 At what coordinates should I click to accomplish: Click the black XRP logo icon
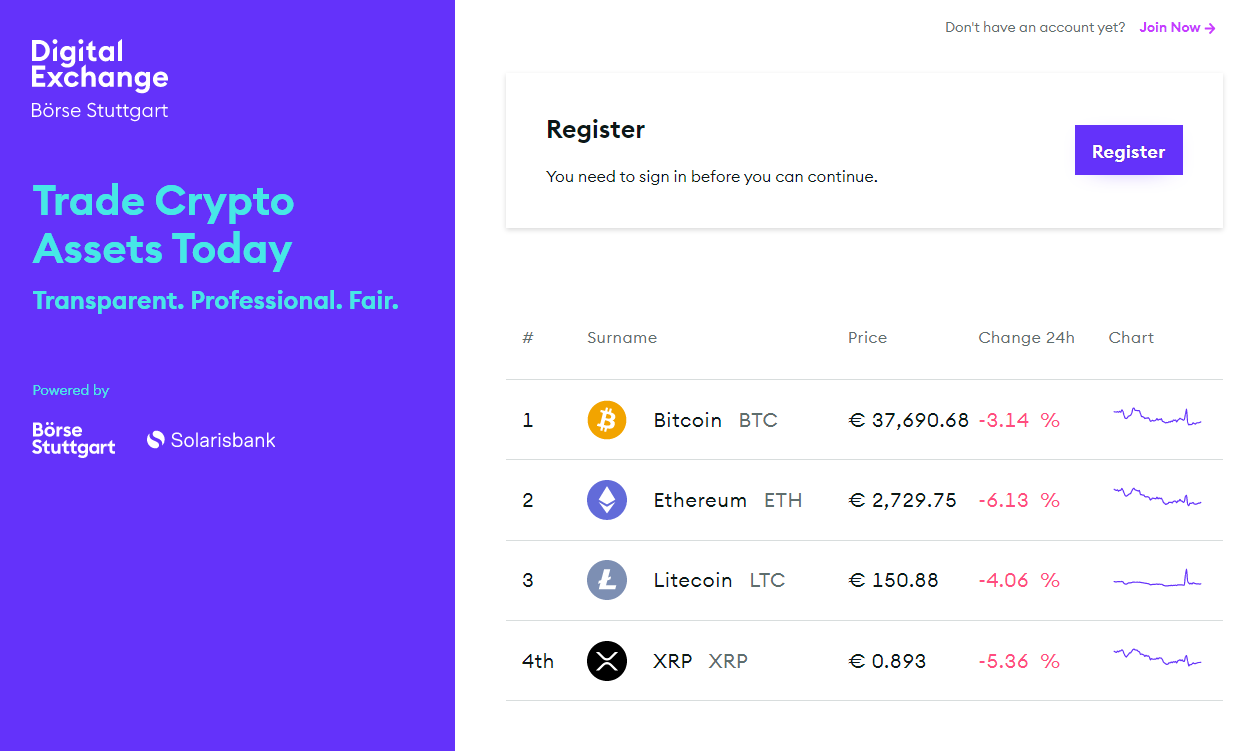[x=606, y=661]
